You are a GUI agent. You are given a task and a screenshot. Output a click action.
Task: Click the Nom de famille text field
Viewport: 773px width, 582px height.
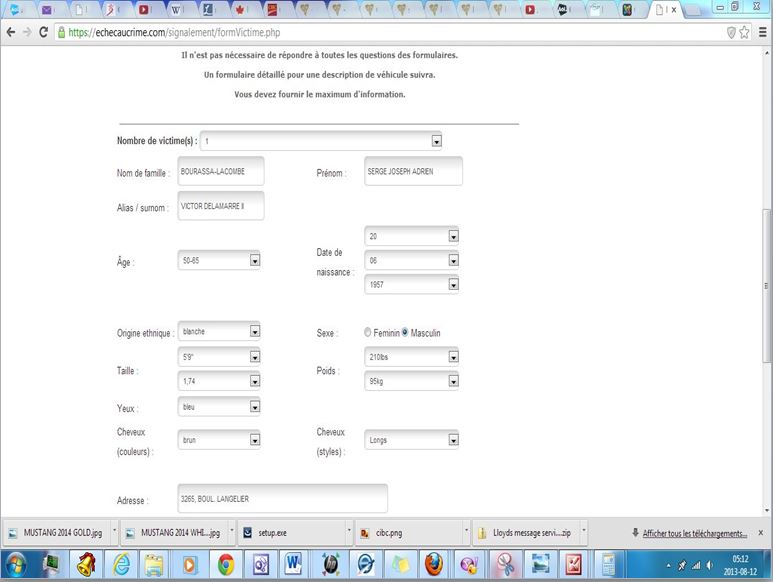click(220, 171)
